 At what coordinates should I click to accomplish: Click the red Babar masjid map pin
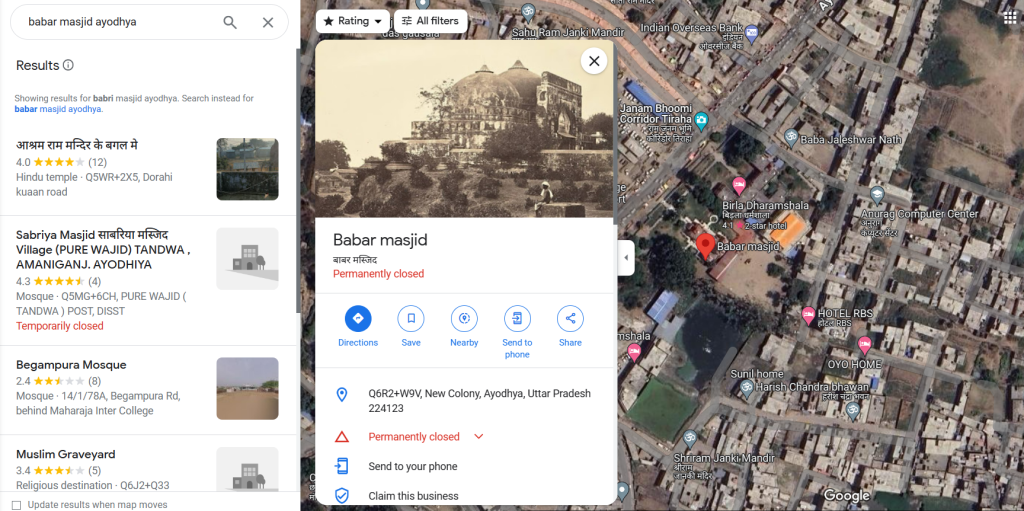click(705, 246)
